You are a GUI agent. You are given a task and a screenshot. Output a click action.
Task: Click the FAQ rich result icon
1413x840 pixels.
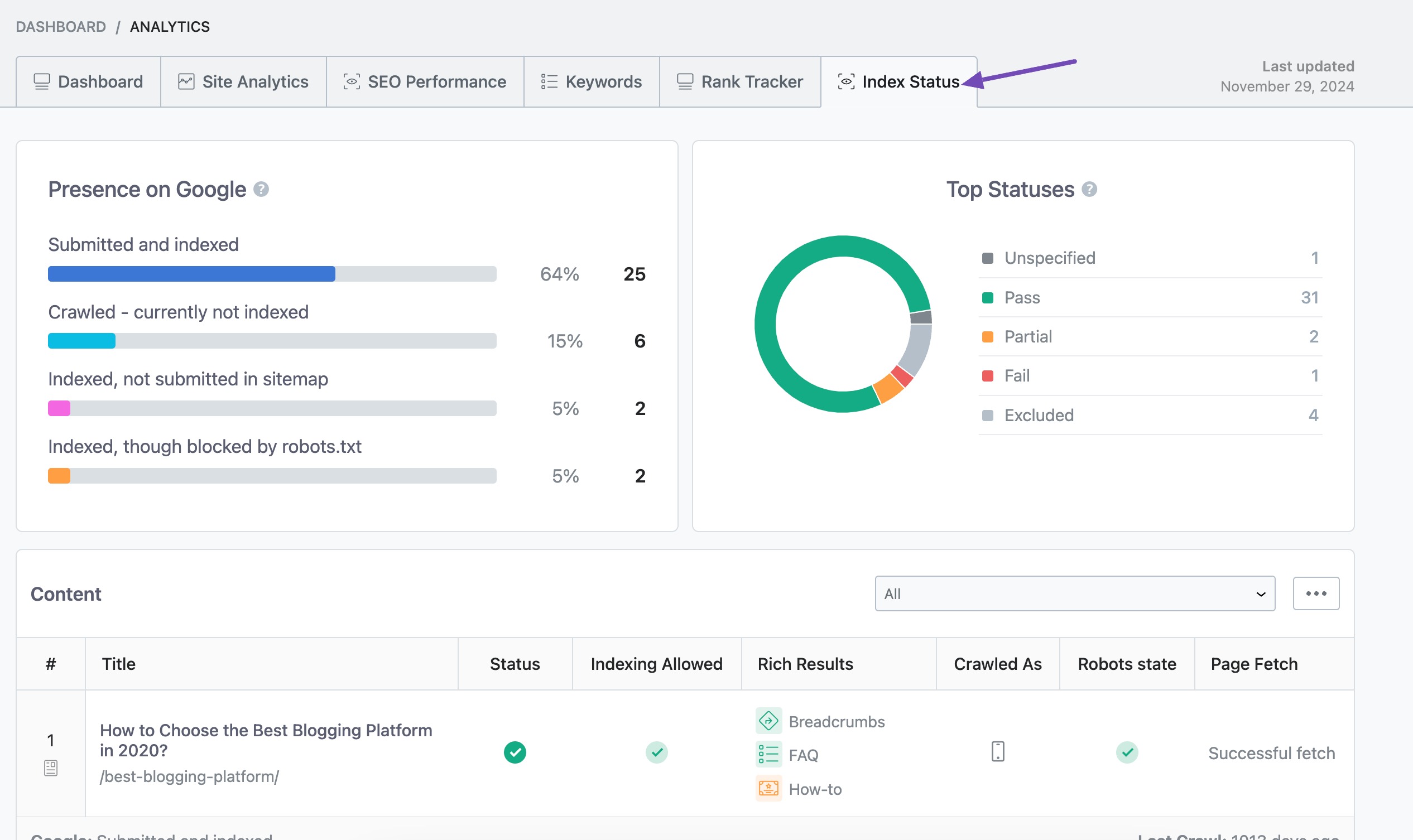click(768, 755)
